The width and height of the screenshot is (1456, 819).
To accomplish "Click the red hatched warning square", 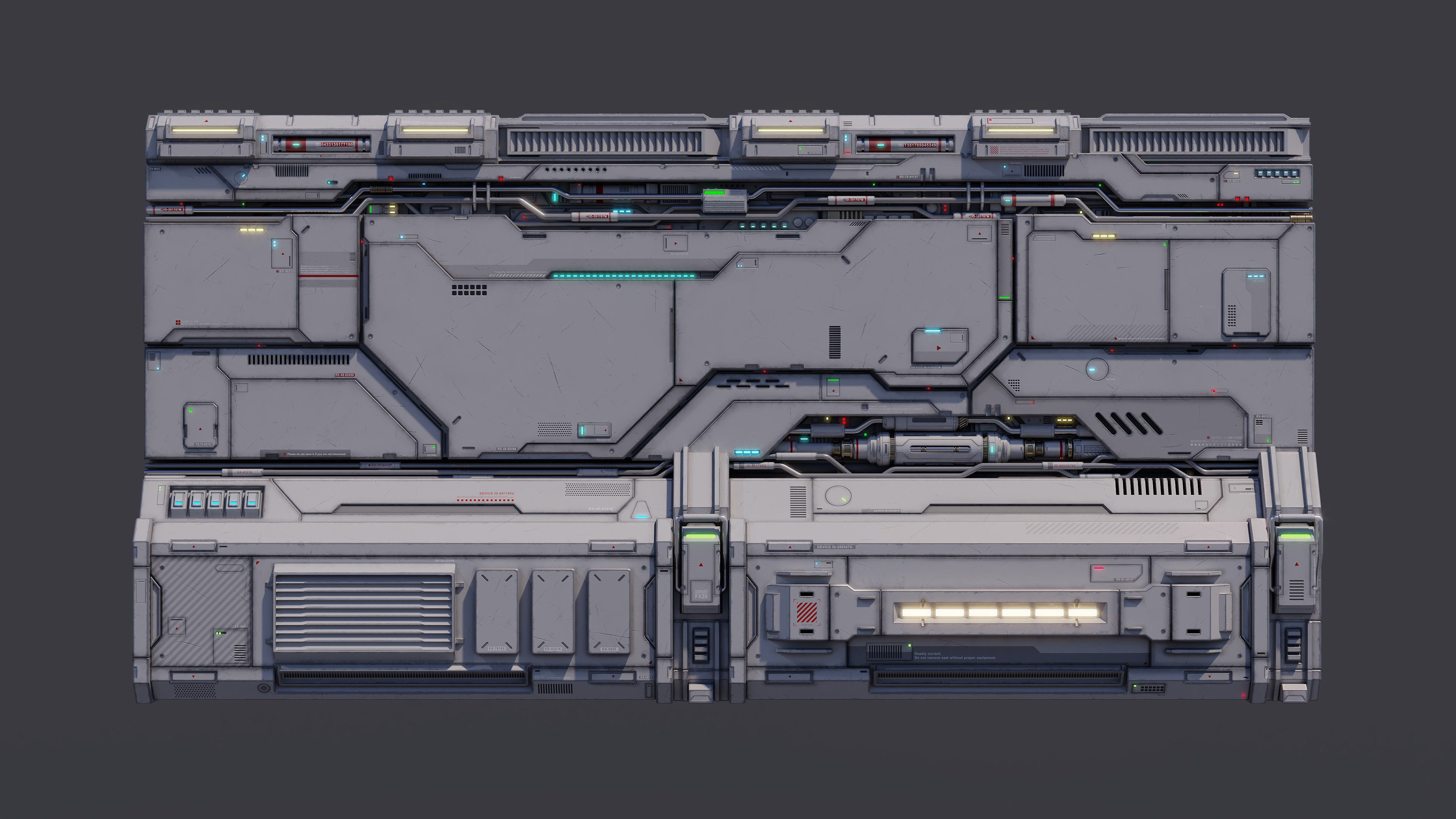I will pos(806,612).
